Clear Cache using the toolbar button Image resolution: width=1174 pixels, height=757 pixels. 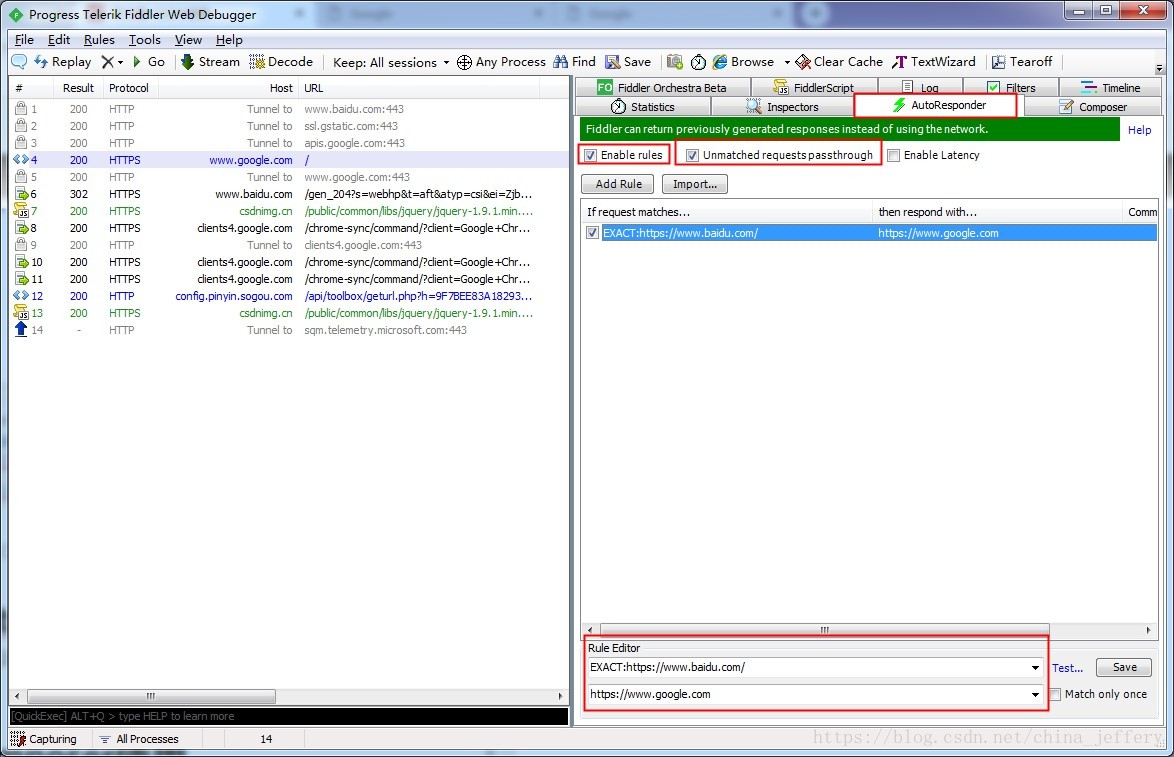tap(839, 61)
